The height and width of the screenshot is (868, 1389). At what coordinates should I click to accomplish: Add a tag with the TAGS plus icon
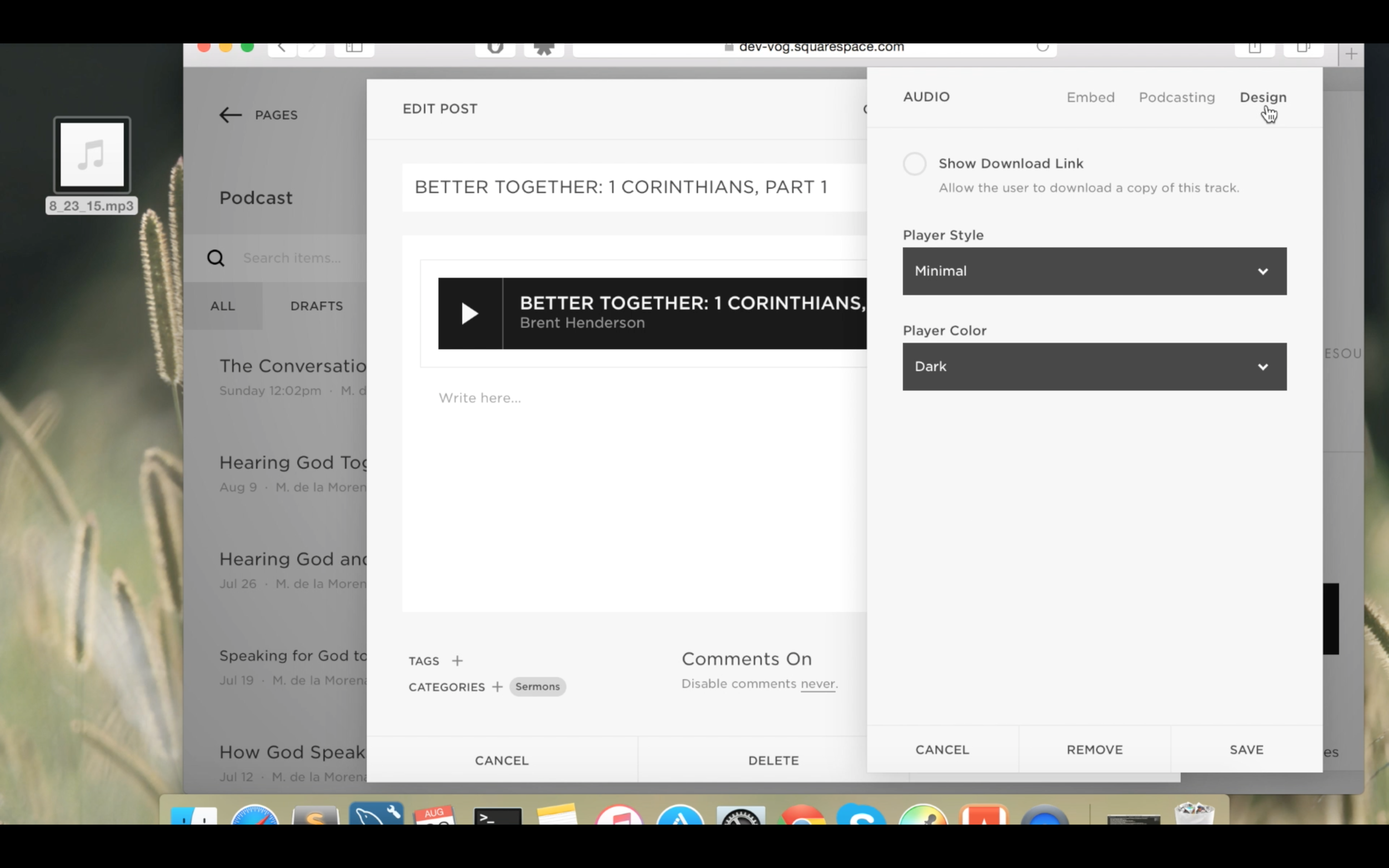(x=457, y=661)
